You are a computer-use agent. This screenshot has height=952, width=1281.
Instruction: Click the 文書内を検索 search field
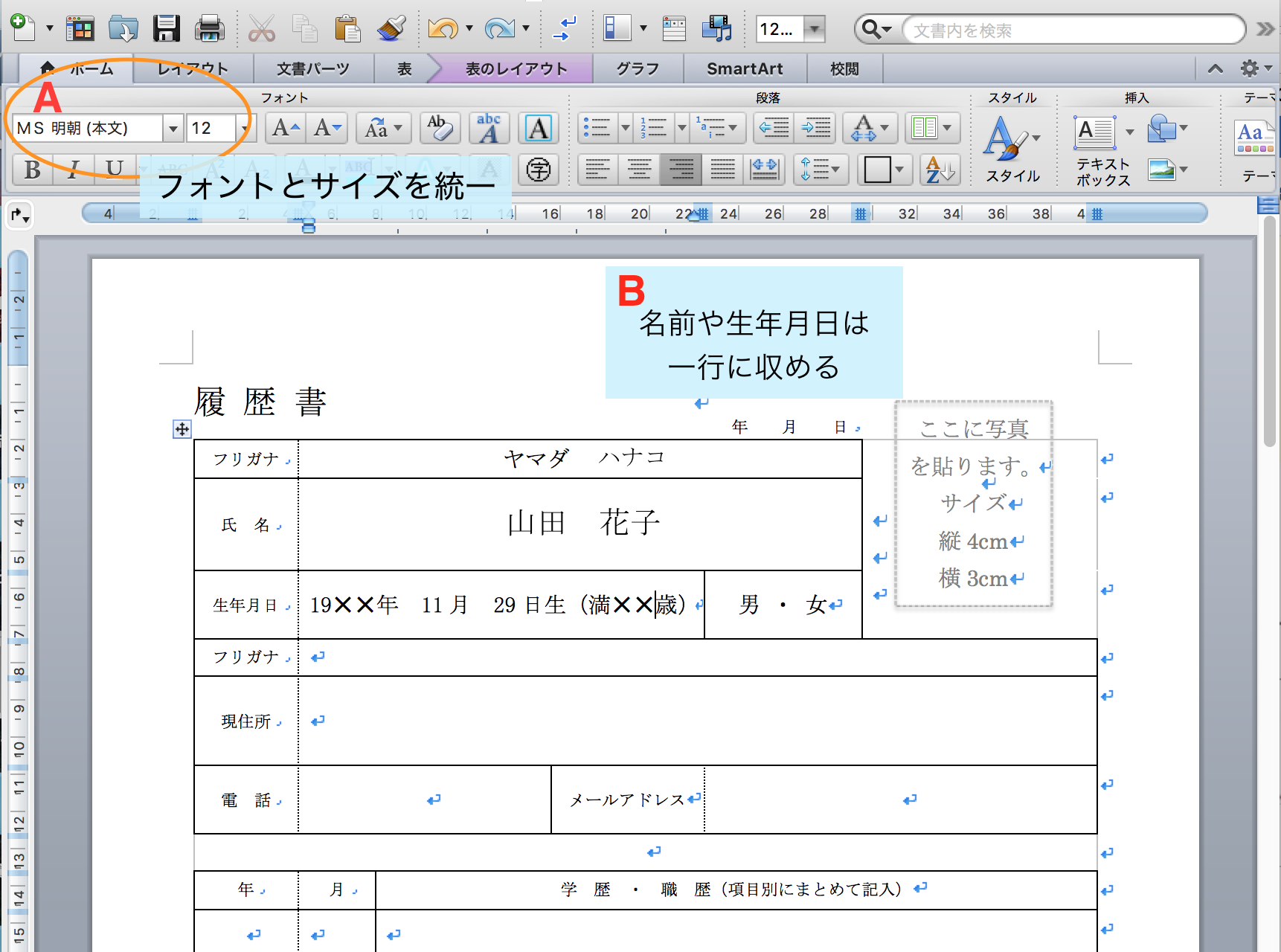[1071, 30]
